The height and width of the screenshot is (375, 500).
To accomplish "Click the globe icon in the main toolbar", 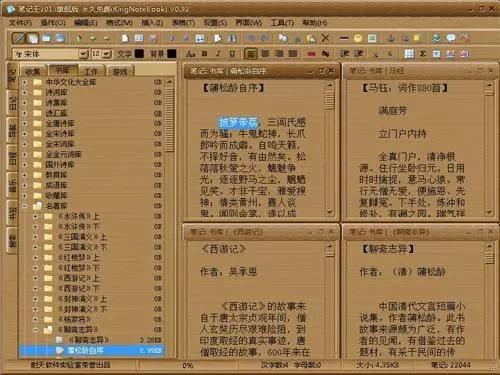I will 436,38.
